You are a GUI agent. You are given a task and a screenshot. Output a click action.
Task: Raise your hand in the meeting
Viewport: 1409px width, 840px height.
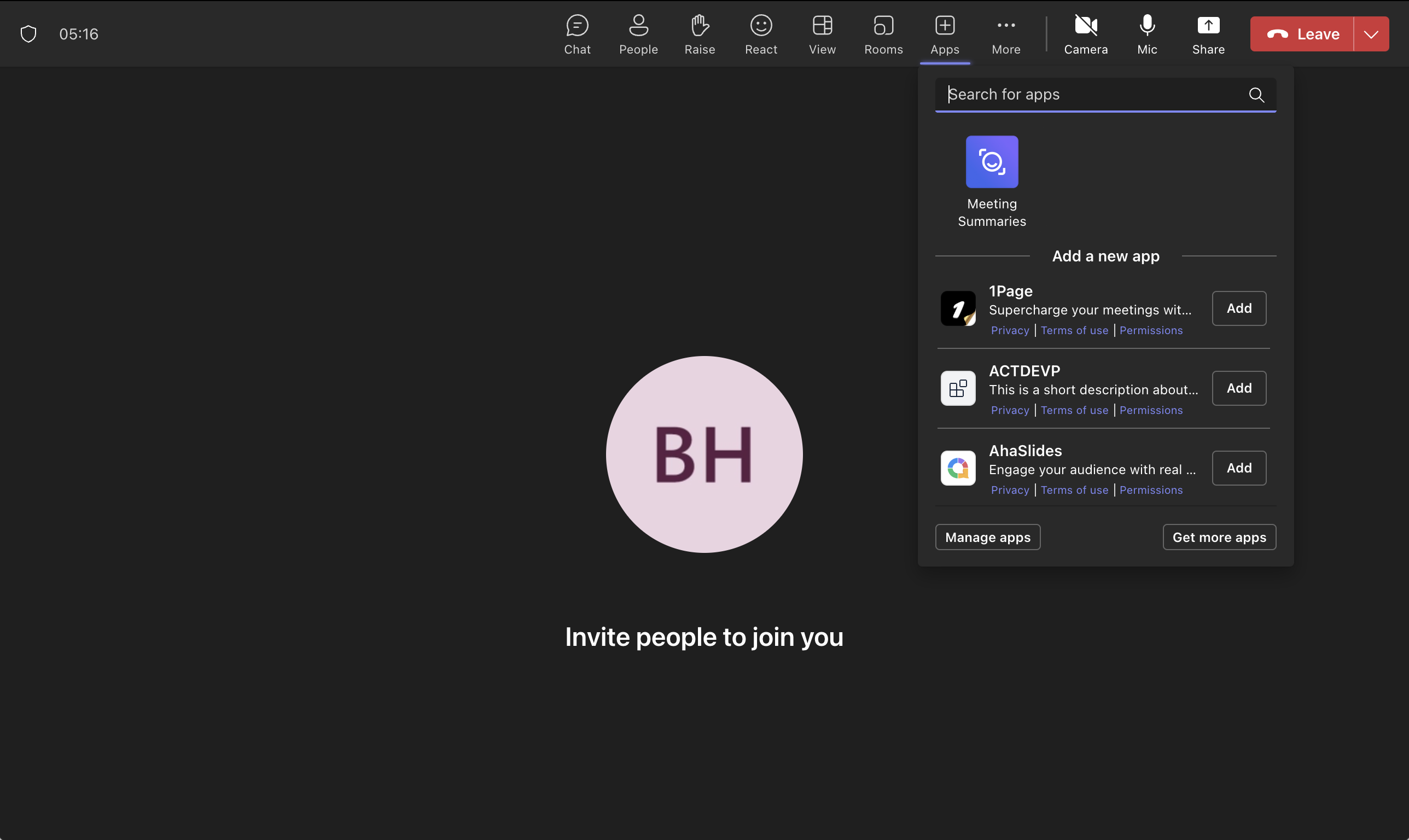pos(699,34)
